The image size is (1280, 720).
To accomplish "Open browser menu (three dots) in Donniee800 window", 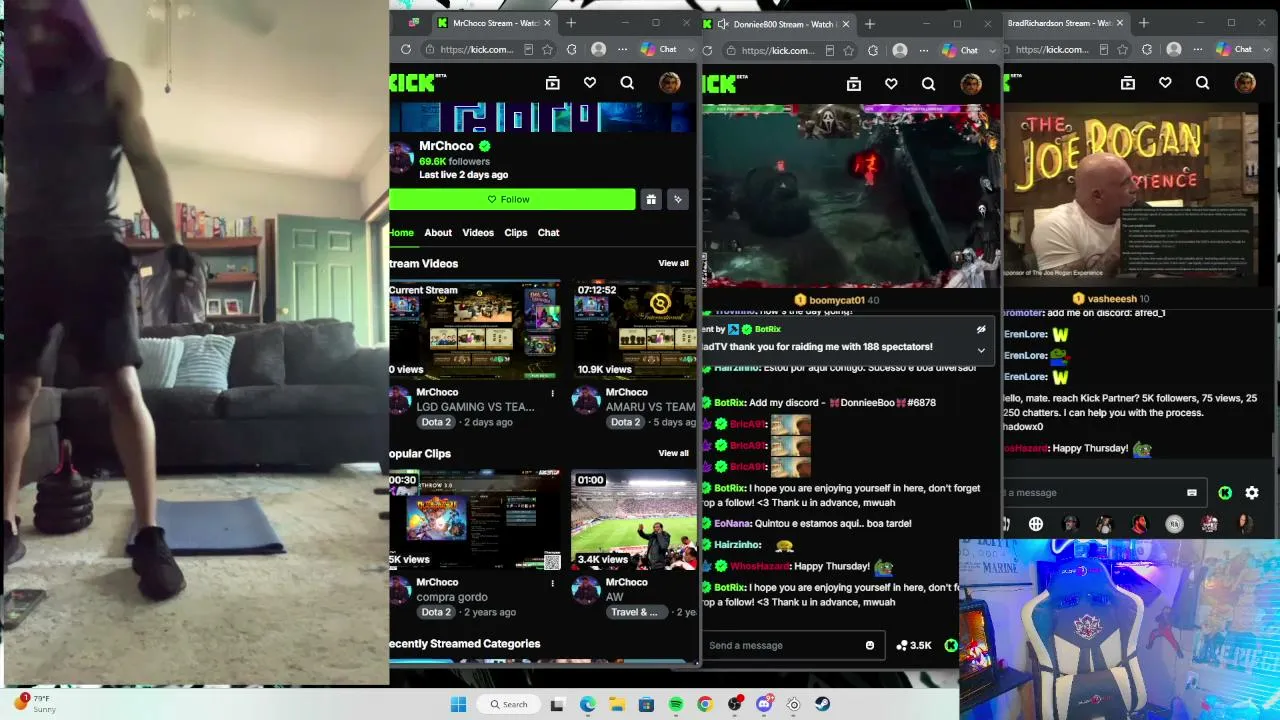I will point(924,50).
